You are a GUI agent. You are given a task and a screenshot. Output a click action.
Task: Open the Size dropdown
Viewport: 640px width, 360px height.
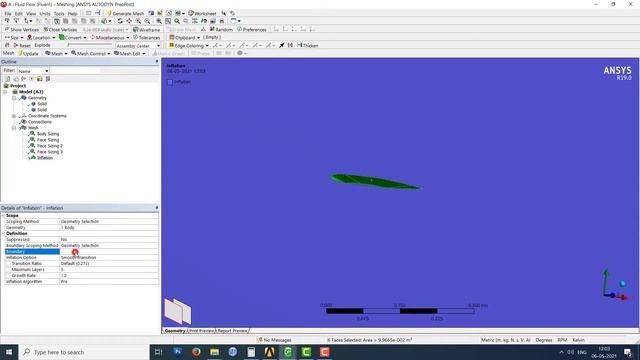13,38
